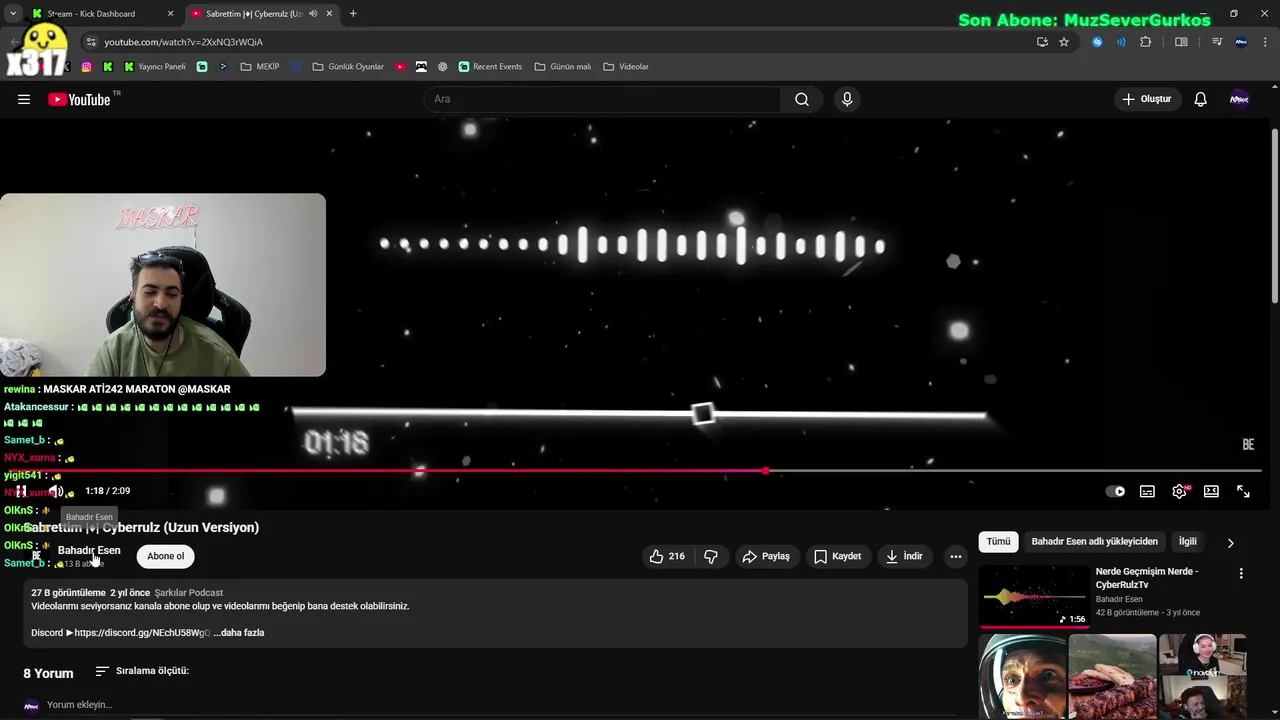This screenshot has height=720, width=1280.
Task: Open the Shazam extension icon
Action: 1097,42
